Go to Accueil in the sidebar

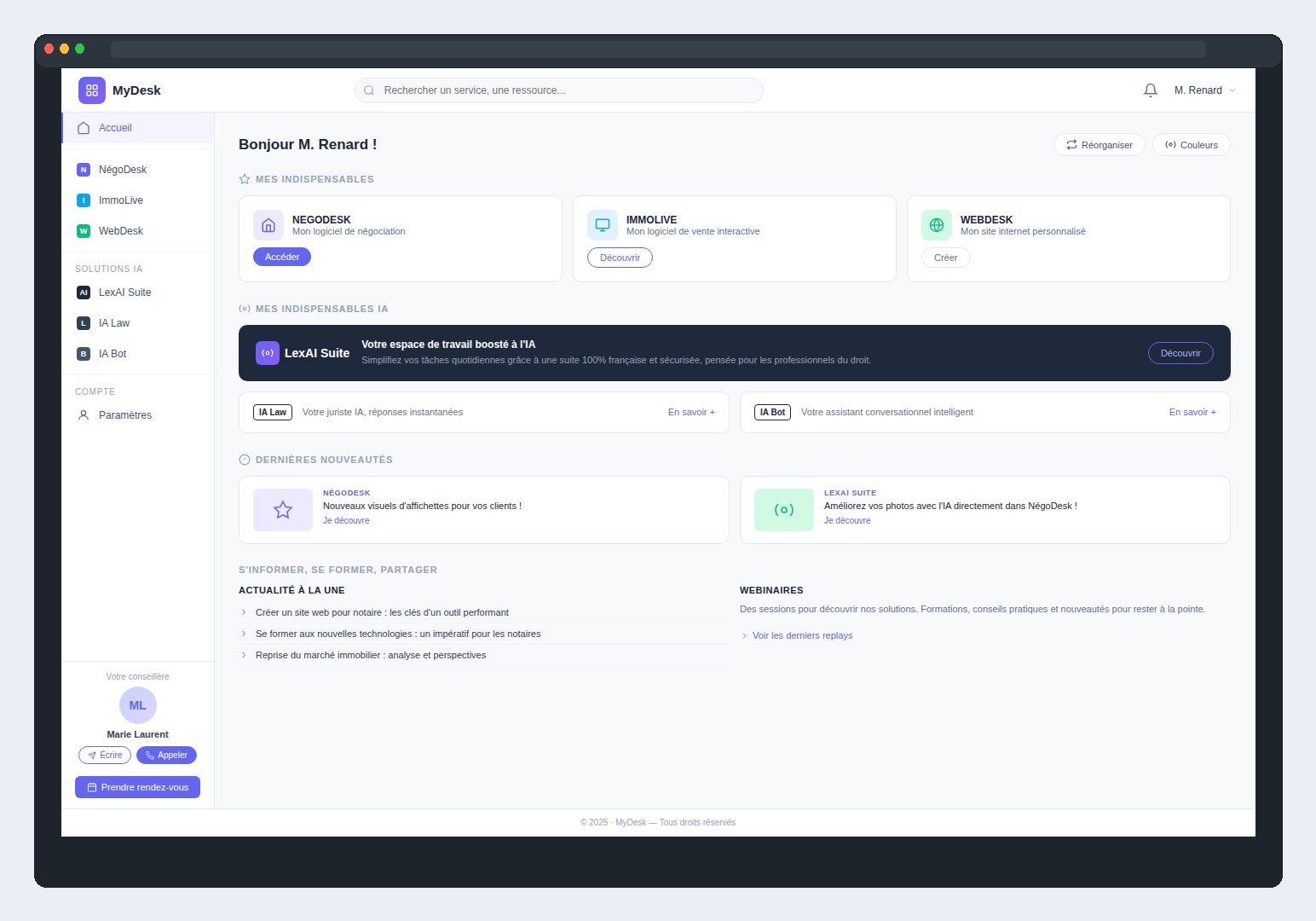coord(138,128)
